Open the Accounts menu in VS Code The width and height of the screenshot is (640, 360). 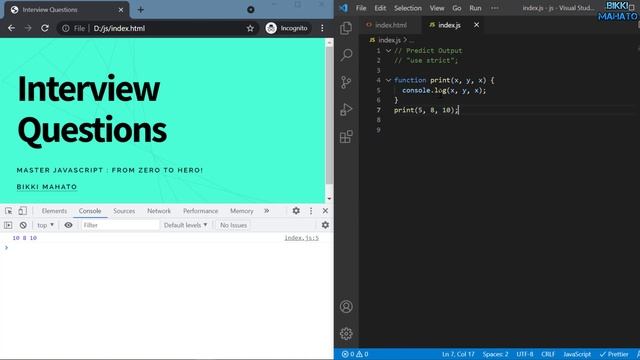(x=346, y=307)
